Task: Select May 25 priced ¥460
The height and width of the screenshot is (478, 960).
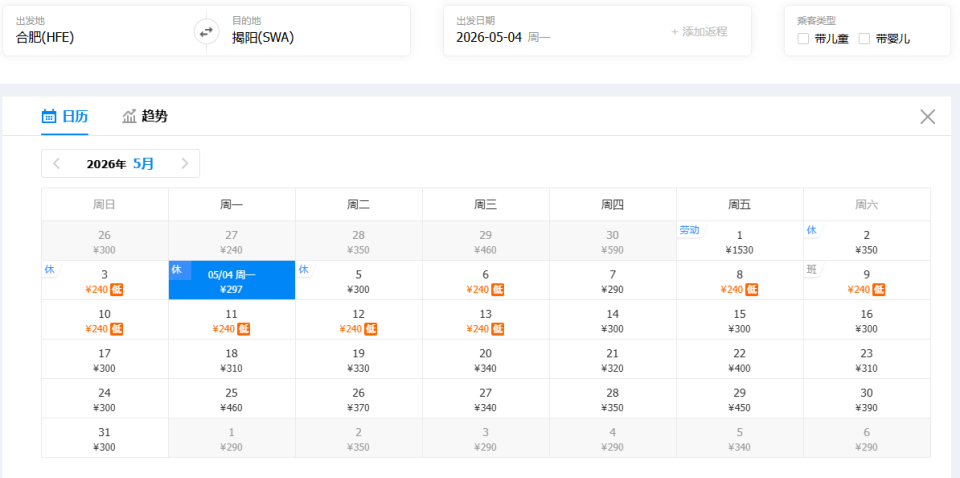Action: pos(231,398)
